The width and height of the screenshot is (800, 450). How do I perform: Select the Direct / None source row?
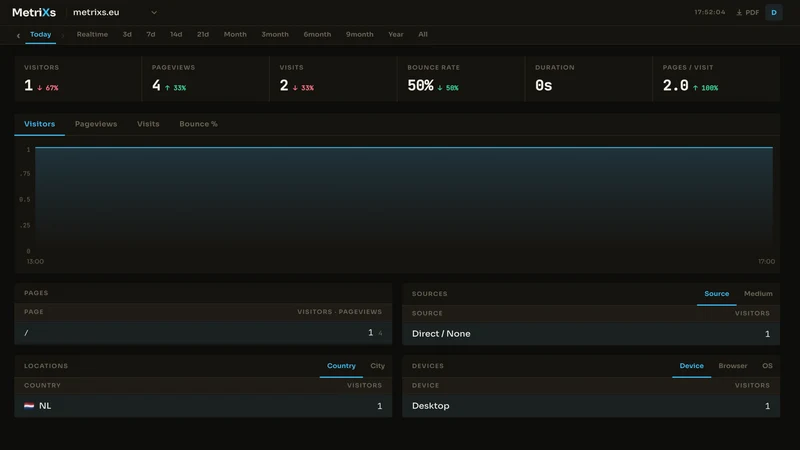591,334
